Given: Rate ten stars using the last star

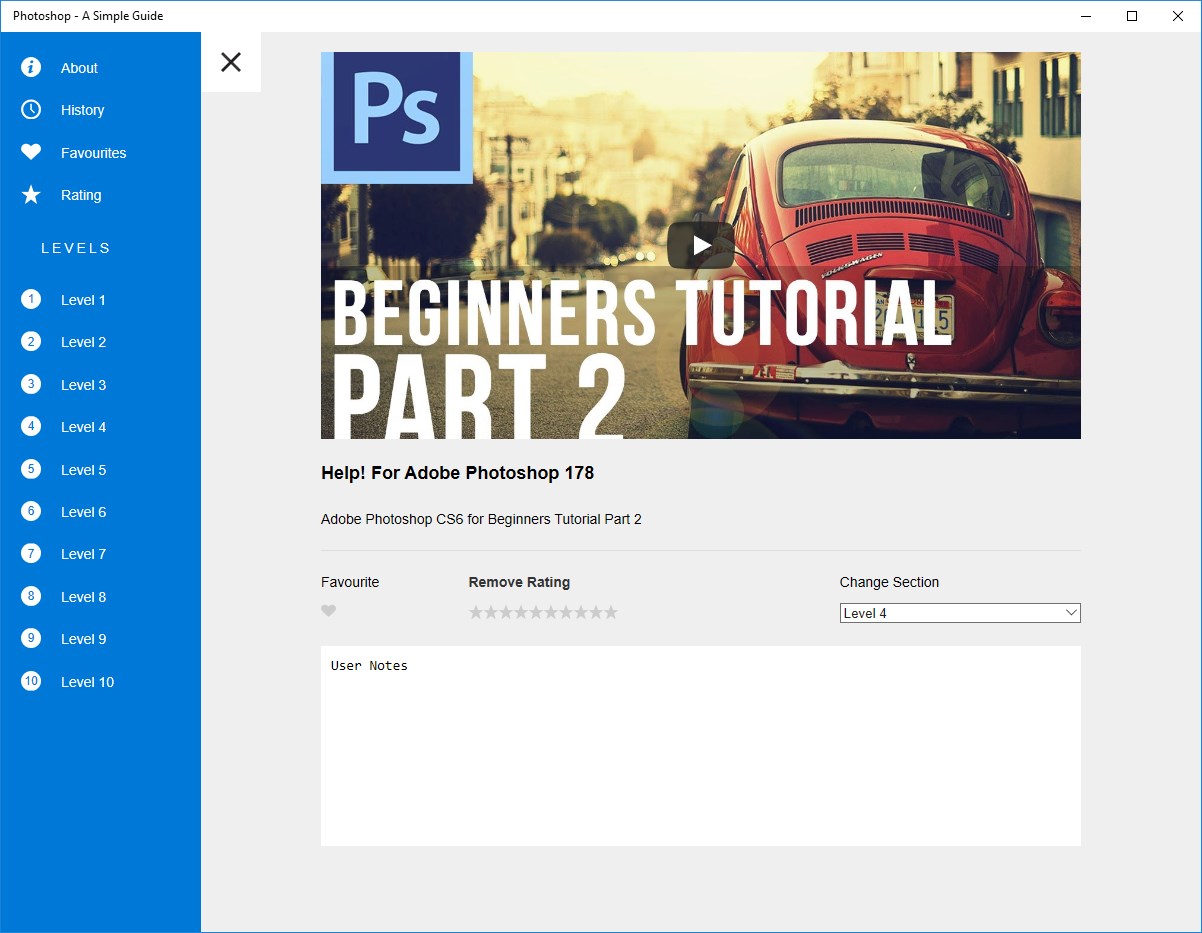Looking at the screenshot, I should point(611,612).
